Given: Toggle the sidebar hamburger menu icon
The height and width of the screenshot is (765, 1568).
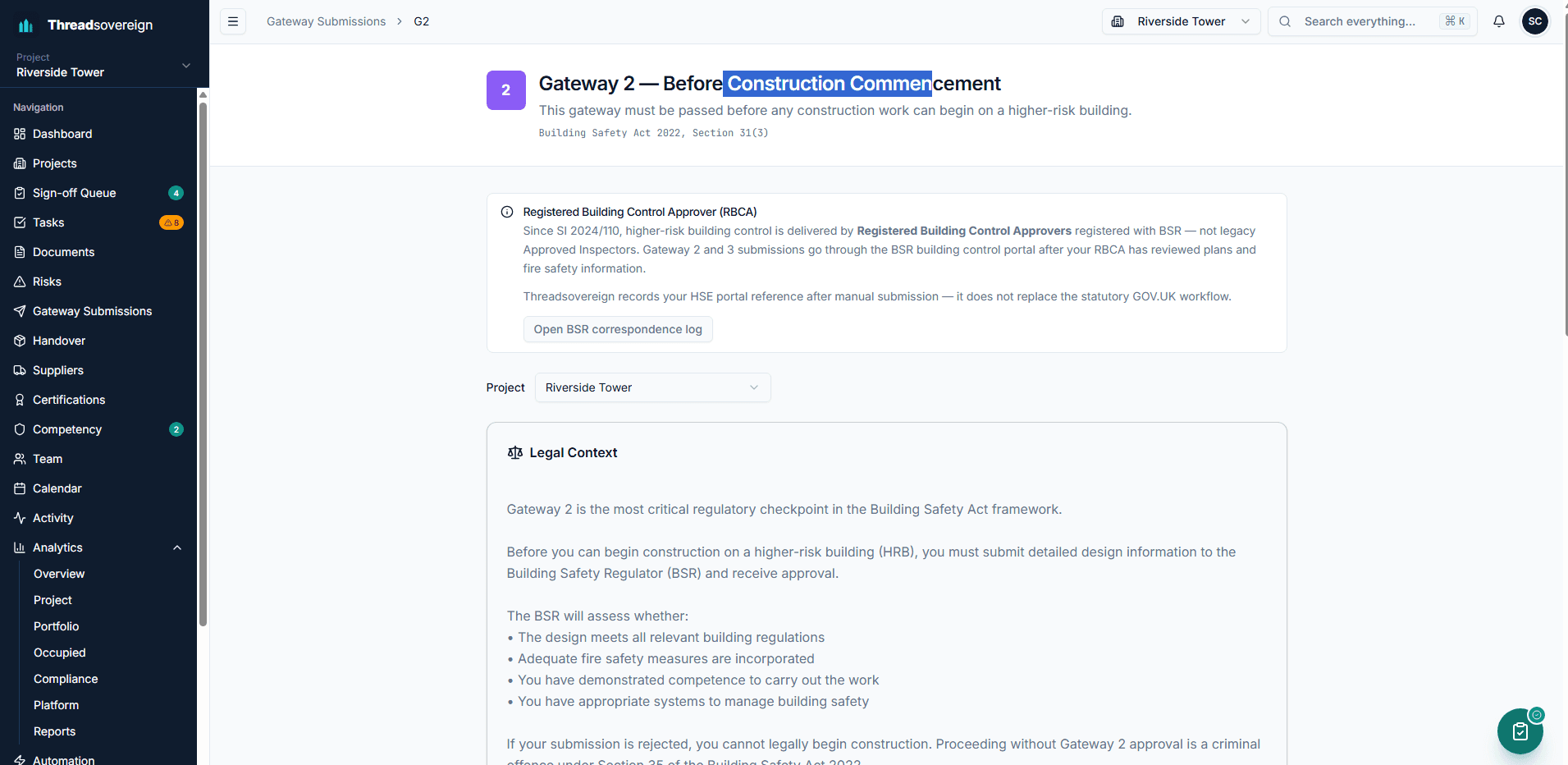Looking at the screenshot, I should click(x=233, y=21).
